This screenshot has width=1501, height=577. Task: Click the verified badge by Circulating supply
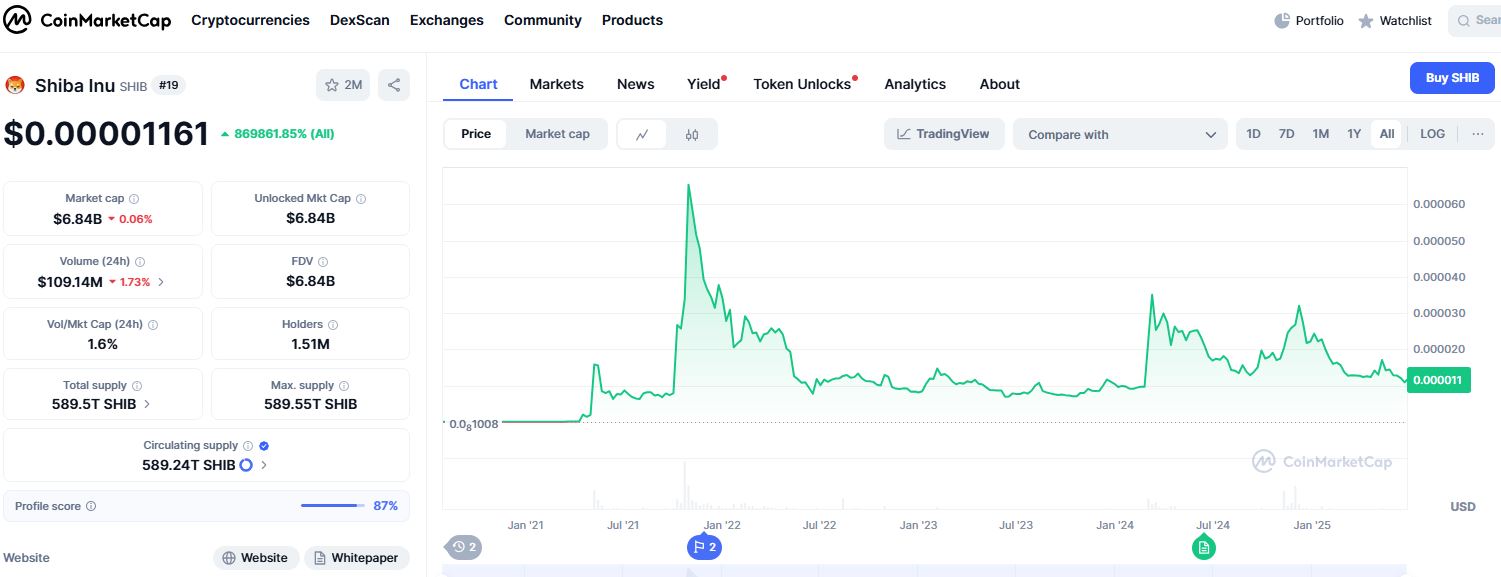click(x=264, y=446)
